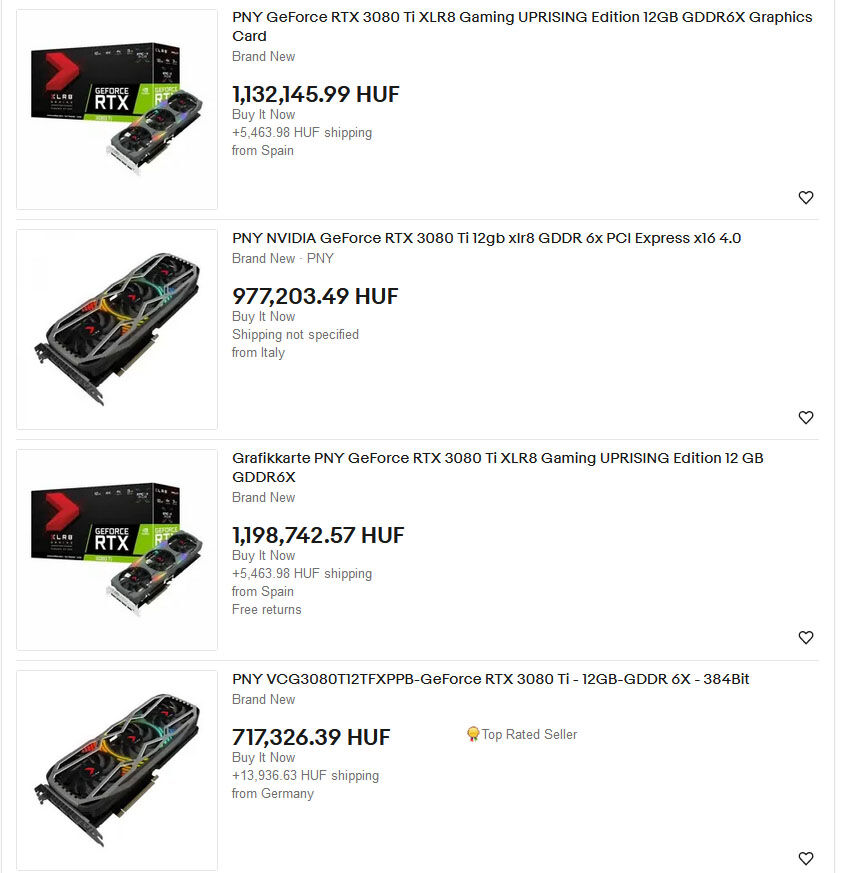
Task: Click thumbnail of the 717,326.39 HUF listing
Action: [117, 771]
